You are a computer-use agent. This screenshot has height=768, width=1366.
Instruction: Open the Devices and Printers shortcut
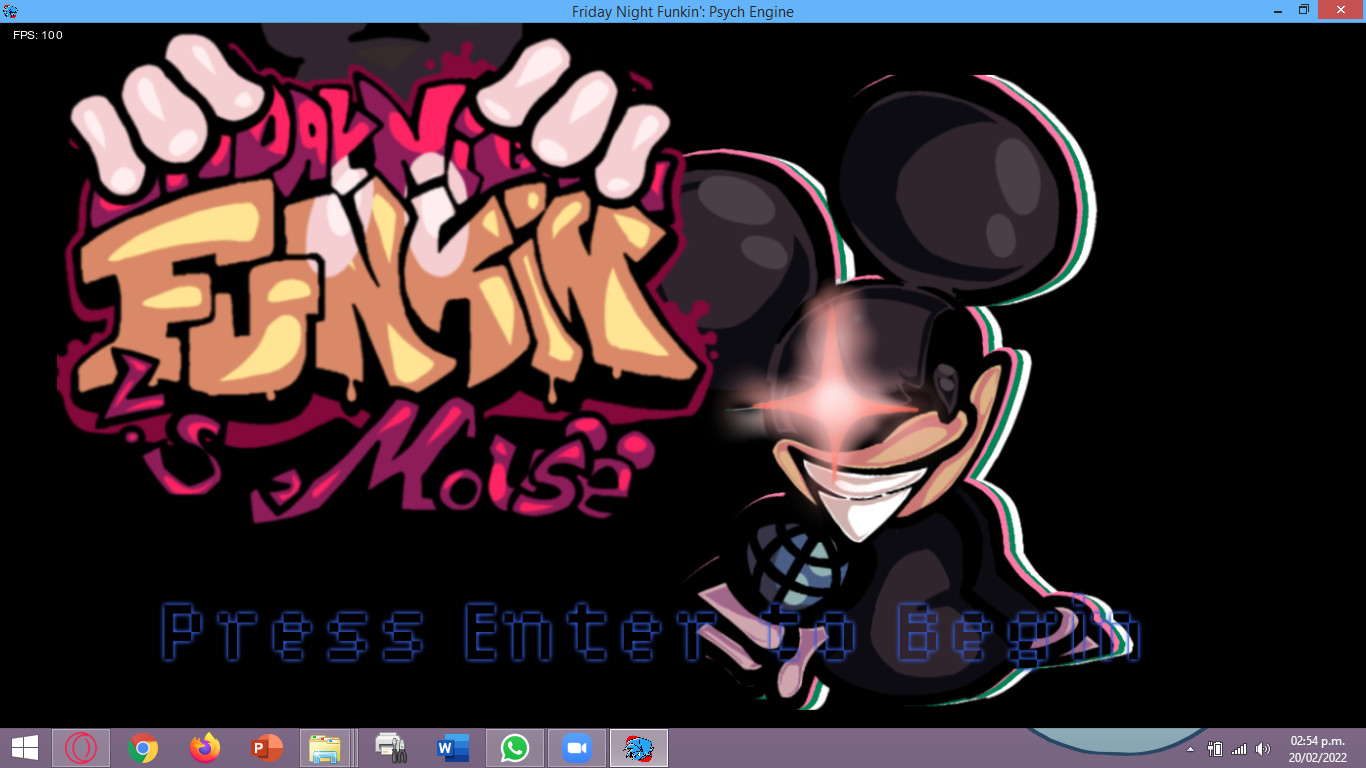[390, 747]
